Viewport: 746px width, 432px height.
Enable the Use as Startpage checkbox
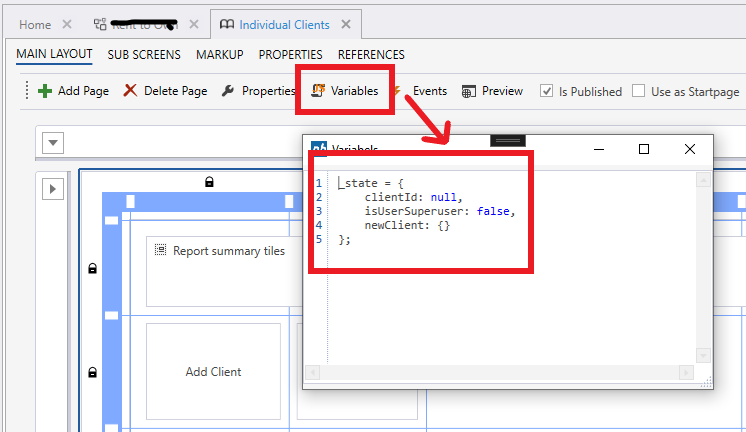pyautogui.click(x=639, y=91)
